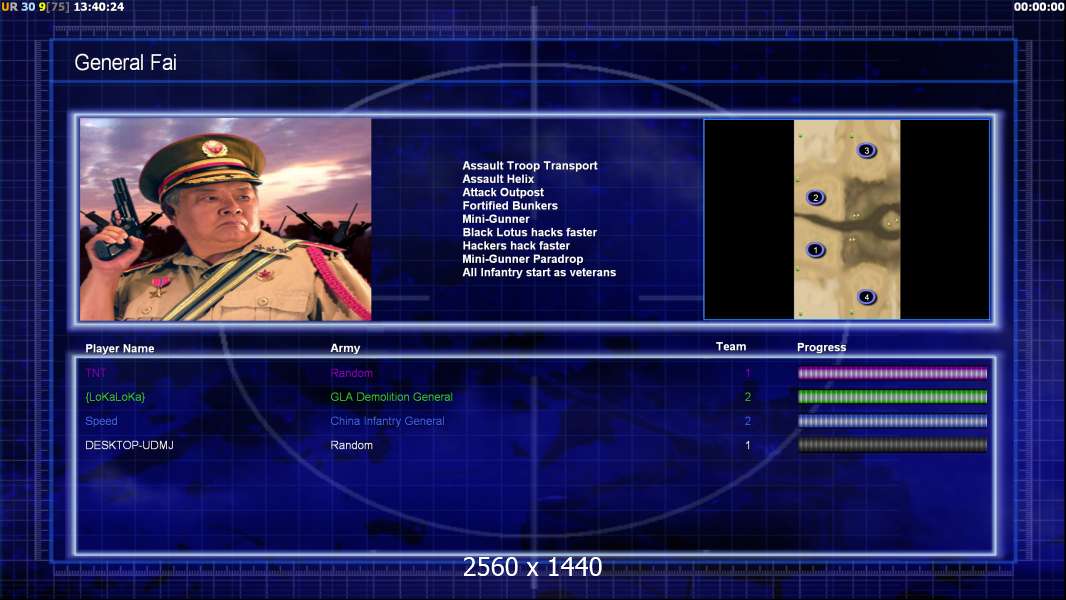Viewport: 1066px width, 600px height.
Task: Click the Team column header
Action: (x=731, y=347)
